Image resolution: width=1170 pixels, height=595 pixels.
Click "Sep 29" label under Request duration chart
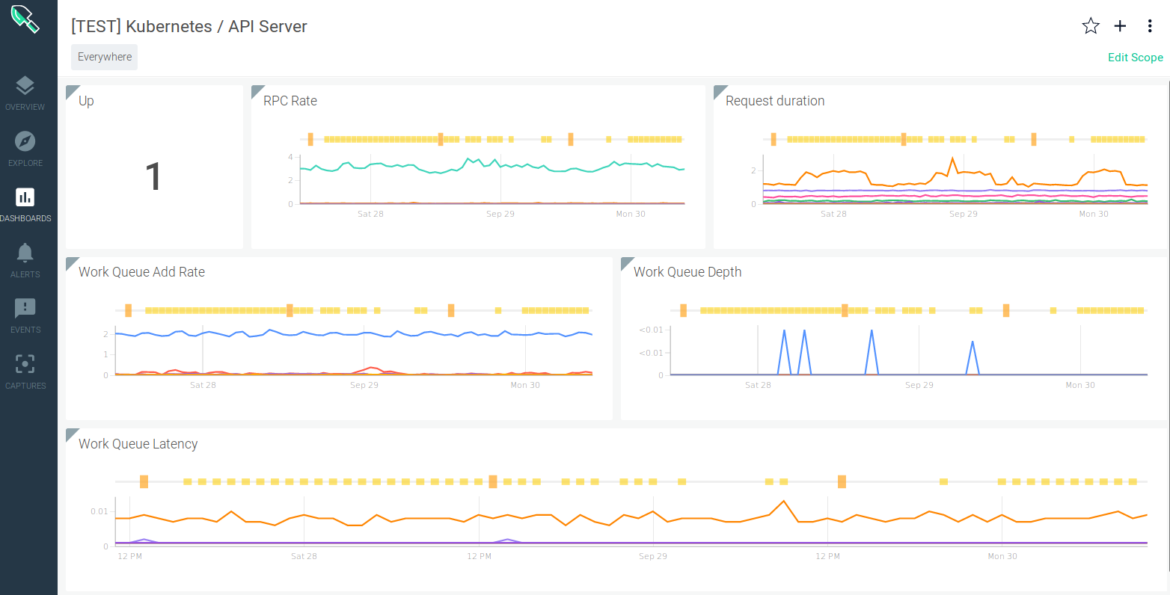tap(963, 214)
